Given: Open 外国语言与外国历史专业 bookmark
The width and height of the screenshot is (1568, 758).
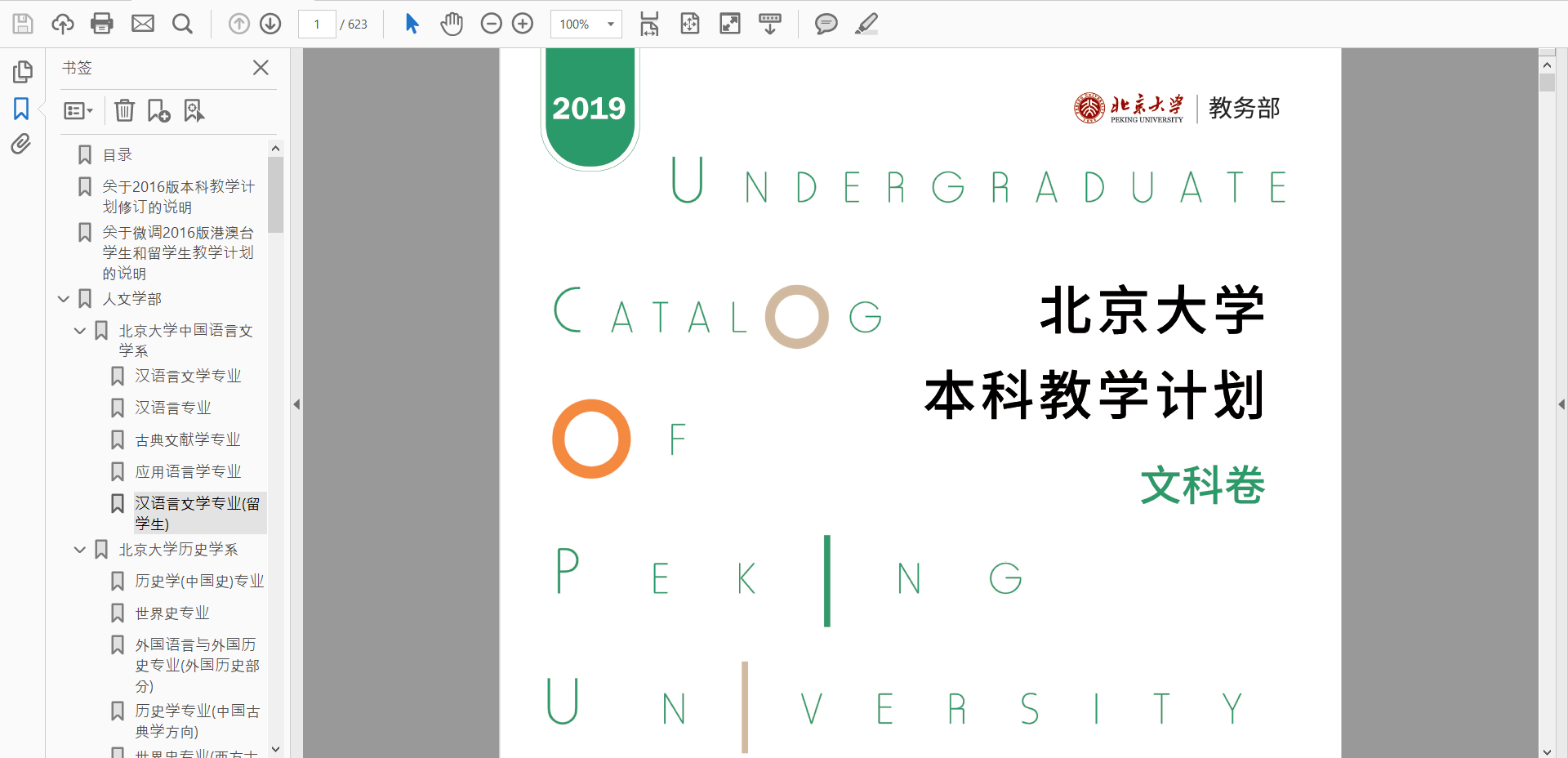Looking at the screenshot, I should pyautogui.click(x=197, y=665).
